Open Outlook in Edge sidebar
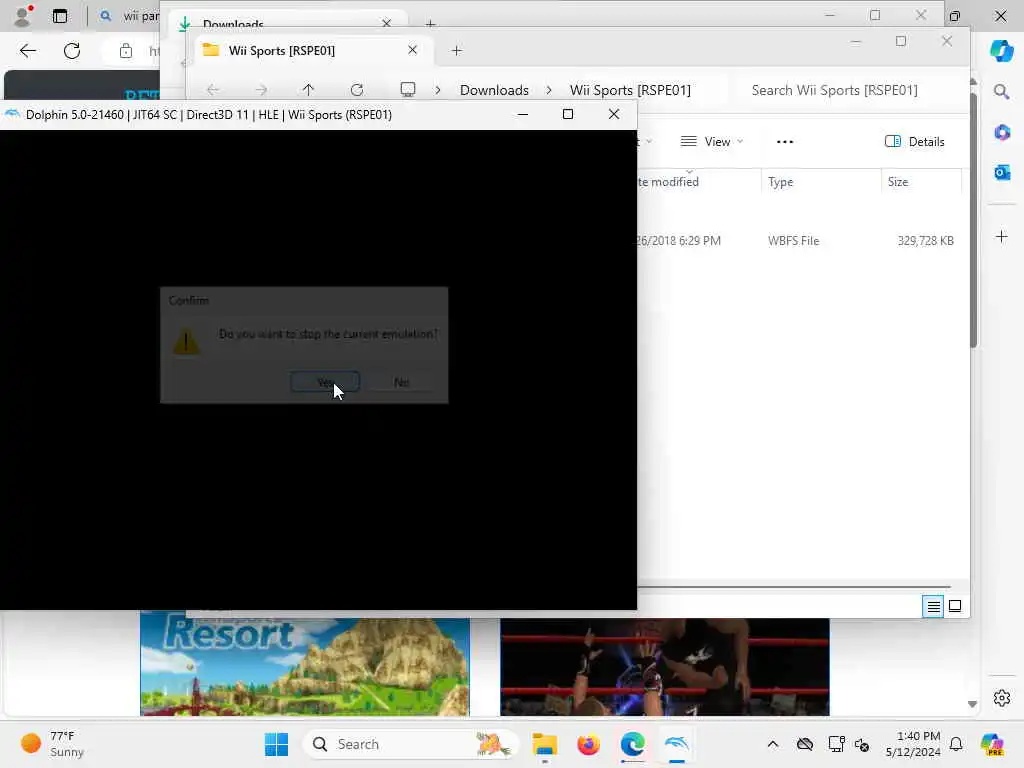 point(1002,172)
